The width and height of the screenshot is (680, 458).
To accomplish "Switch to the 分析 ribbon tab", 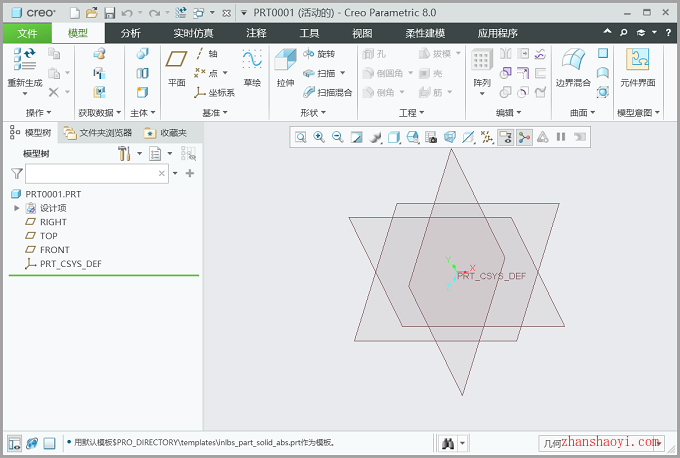I will tap(131, 33).
